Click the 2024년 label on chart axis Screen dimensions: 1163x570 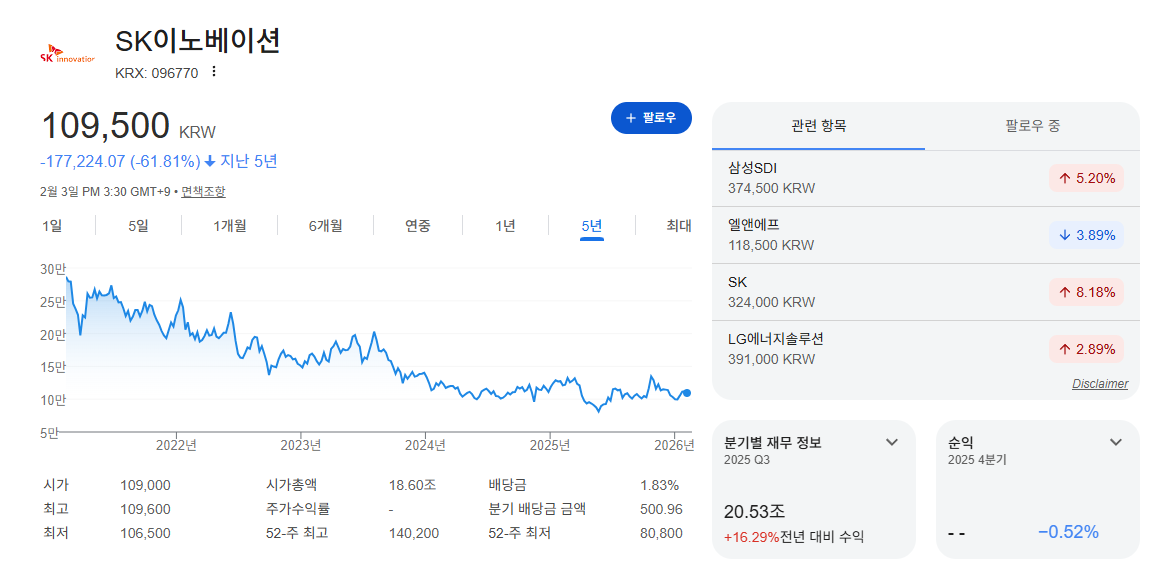[426, 446]
